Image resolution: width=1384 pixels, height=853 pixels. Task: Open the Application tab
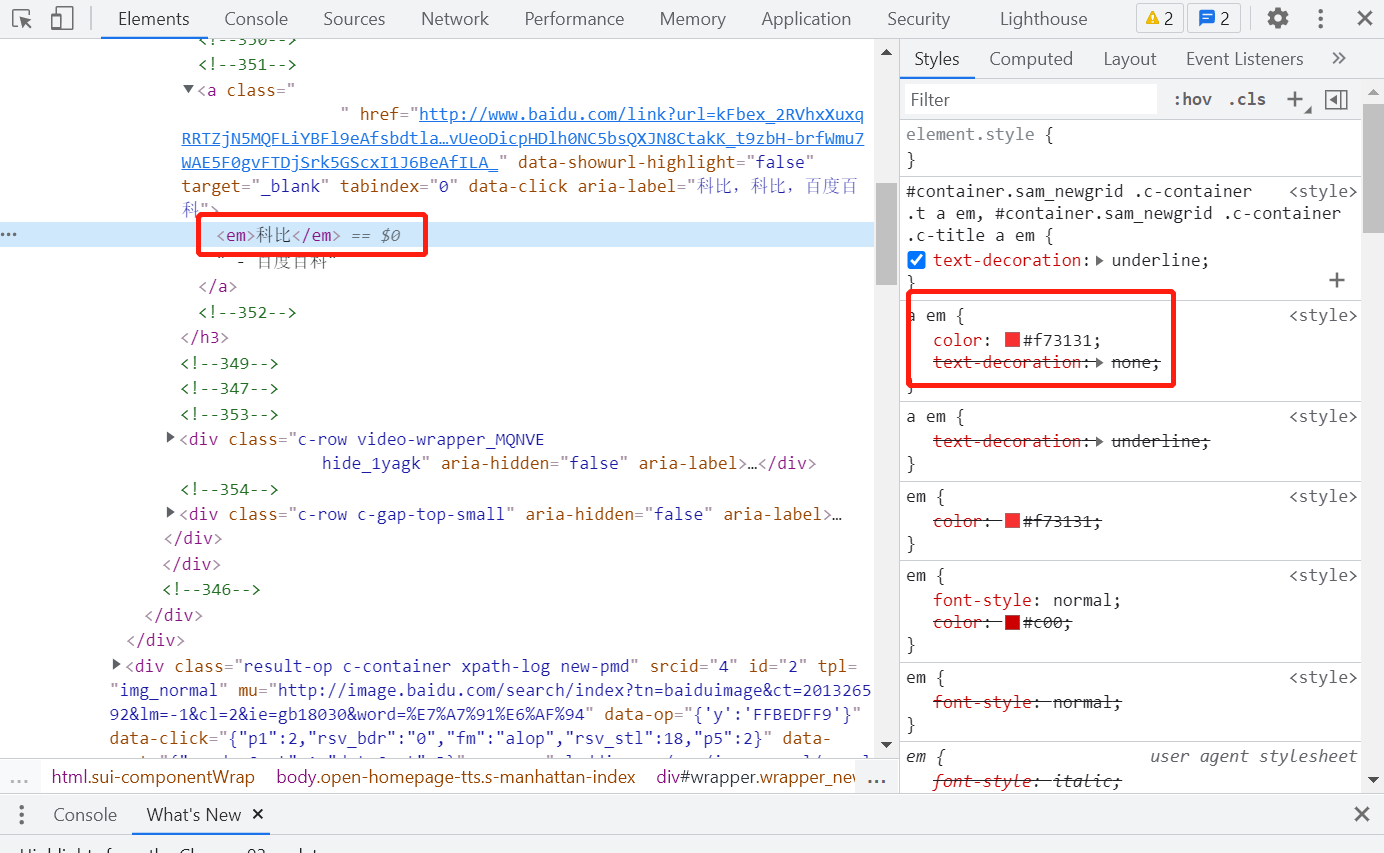click(806, 19)
